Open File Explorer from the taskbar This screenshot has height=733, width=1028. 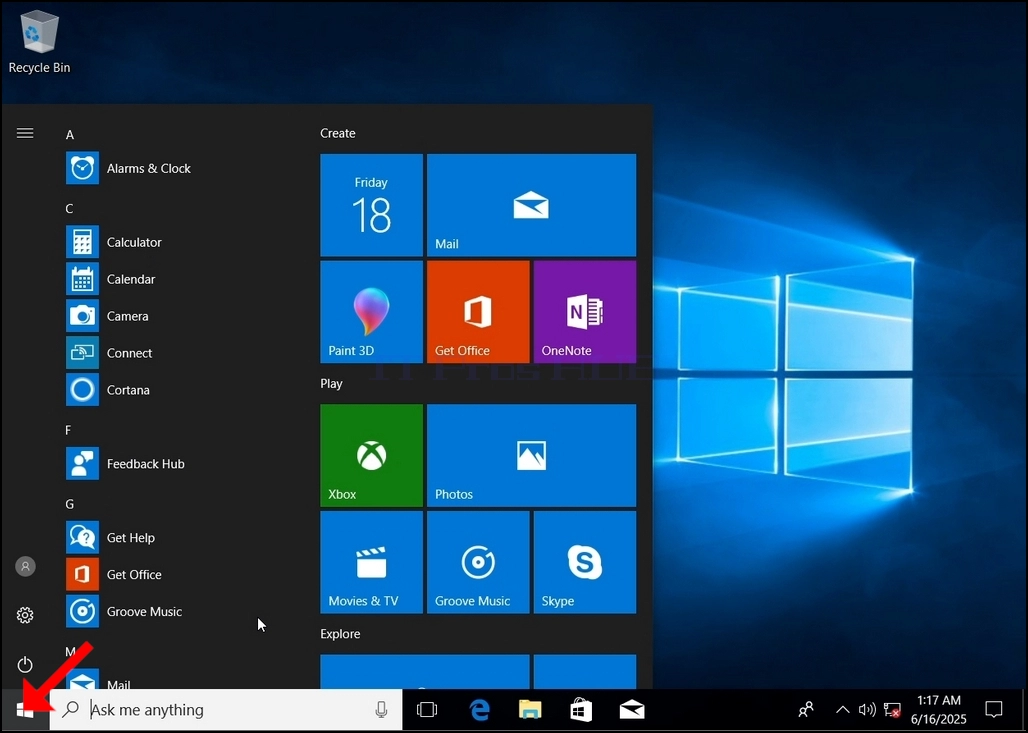tap(530, 710)
